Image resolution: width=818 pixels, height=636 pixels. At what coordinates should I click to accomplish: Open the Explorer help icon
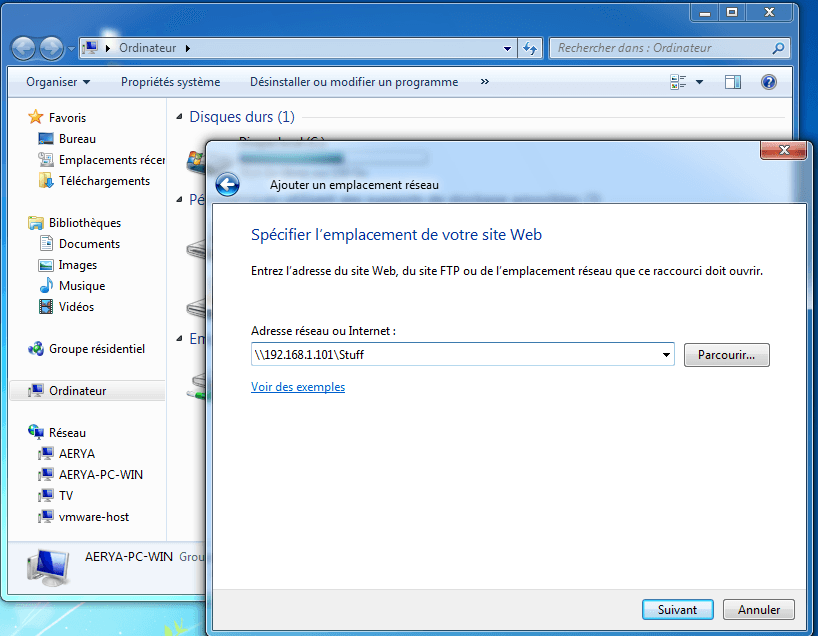[x=768, y=82]
